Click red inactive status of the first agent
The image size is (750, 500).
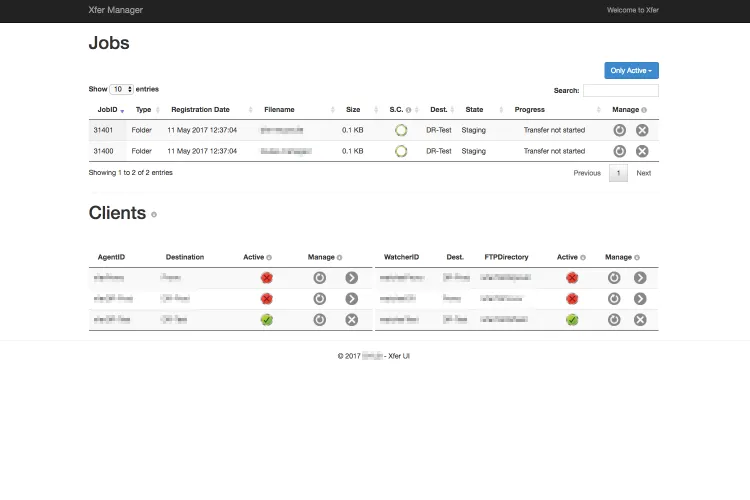(266, 278)
